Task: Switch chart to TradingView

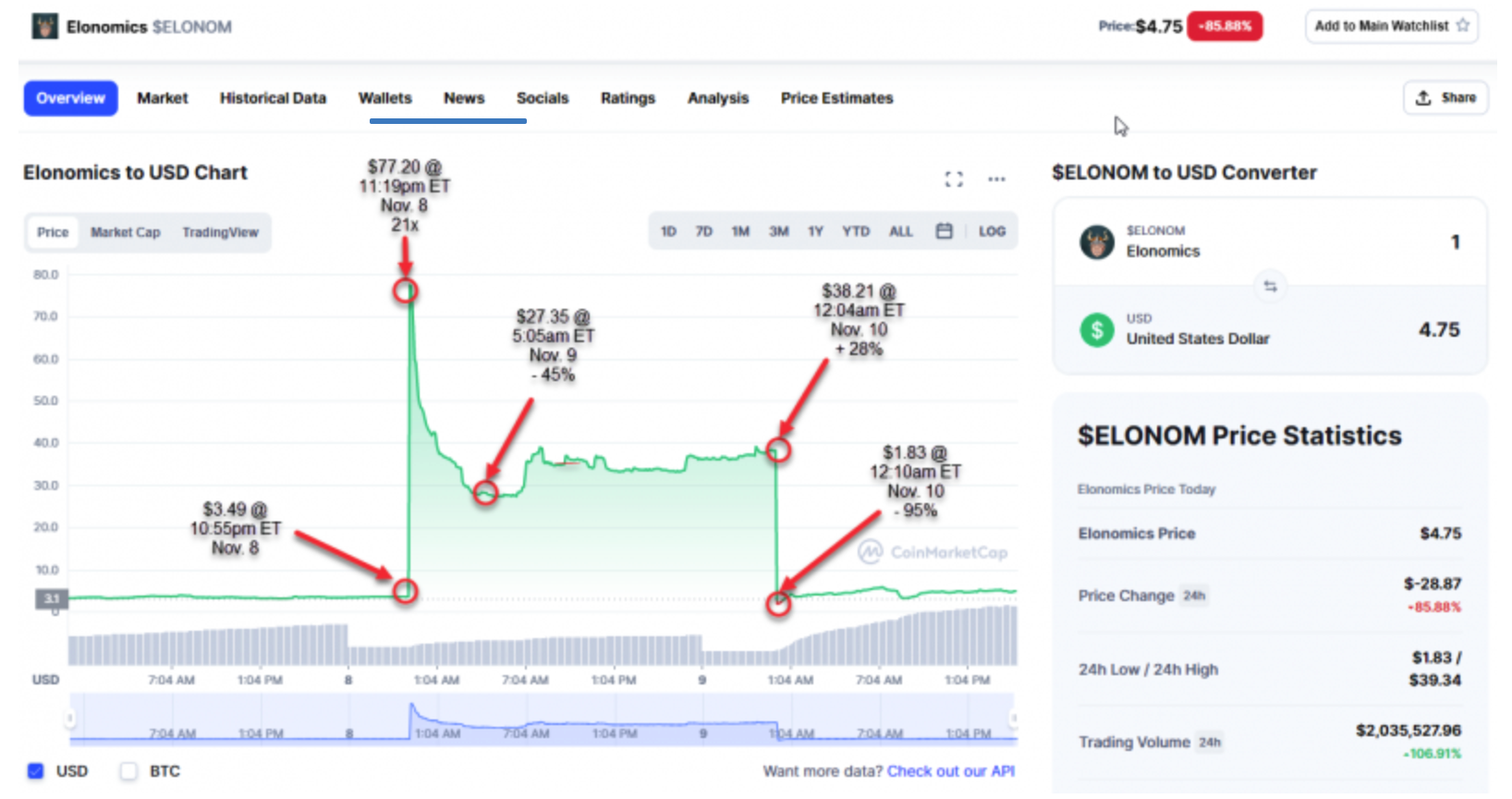Action: pos(220,232)
